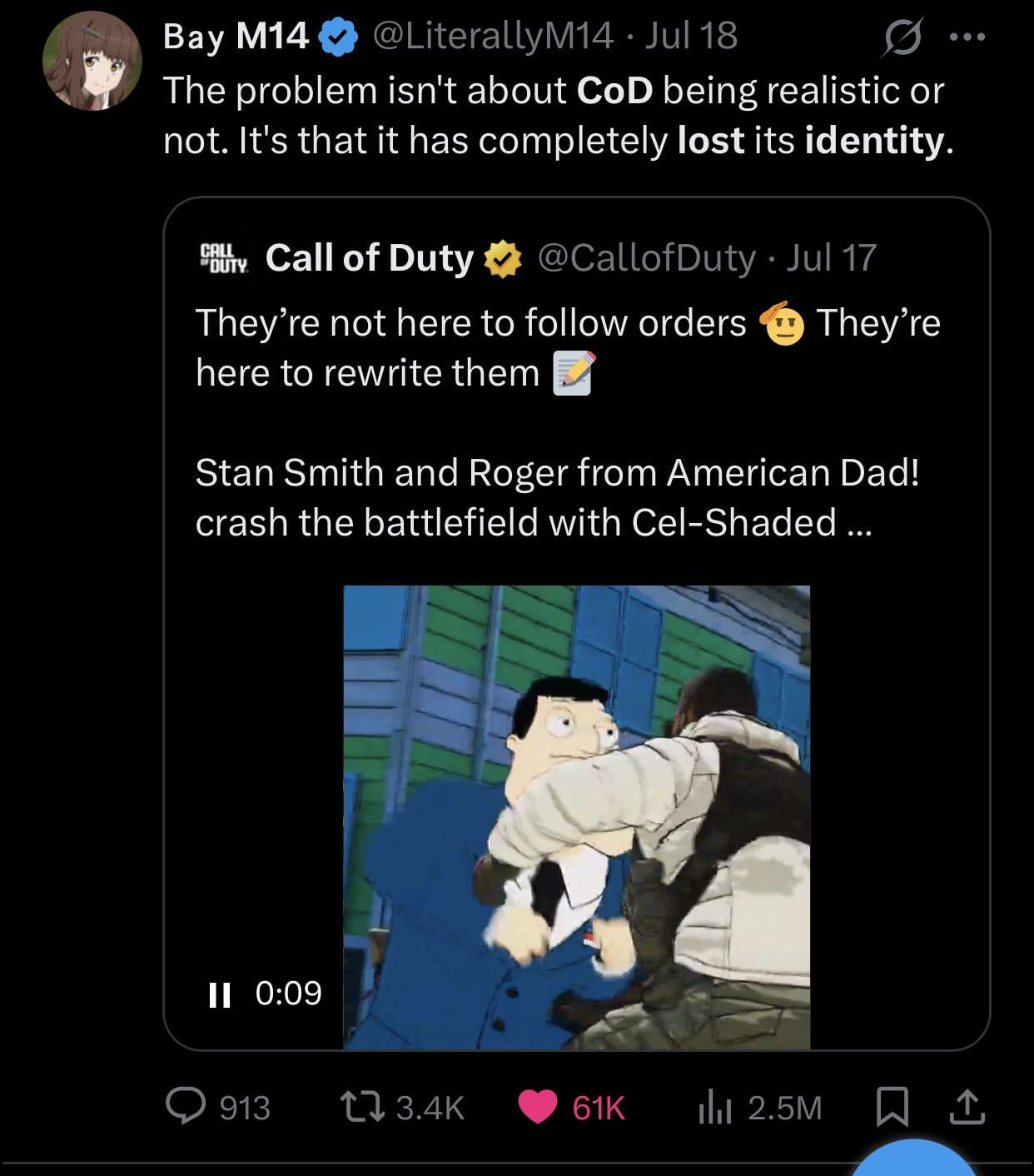Tap the blue verified badge of Bay M14

point(337,37)
